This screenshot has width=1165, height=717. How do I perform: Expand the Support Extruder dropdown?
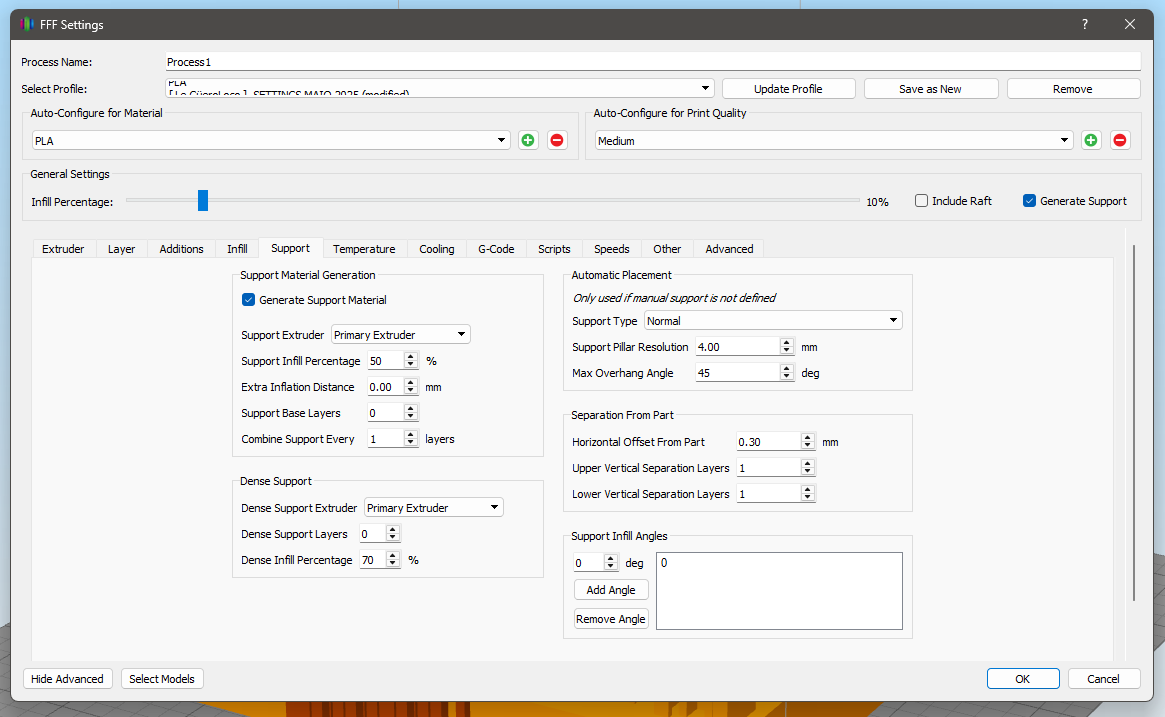click(400, 335)
